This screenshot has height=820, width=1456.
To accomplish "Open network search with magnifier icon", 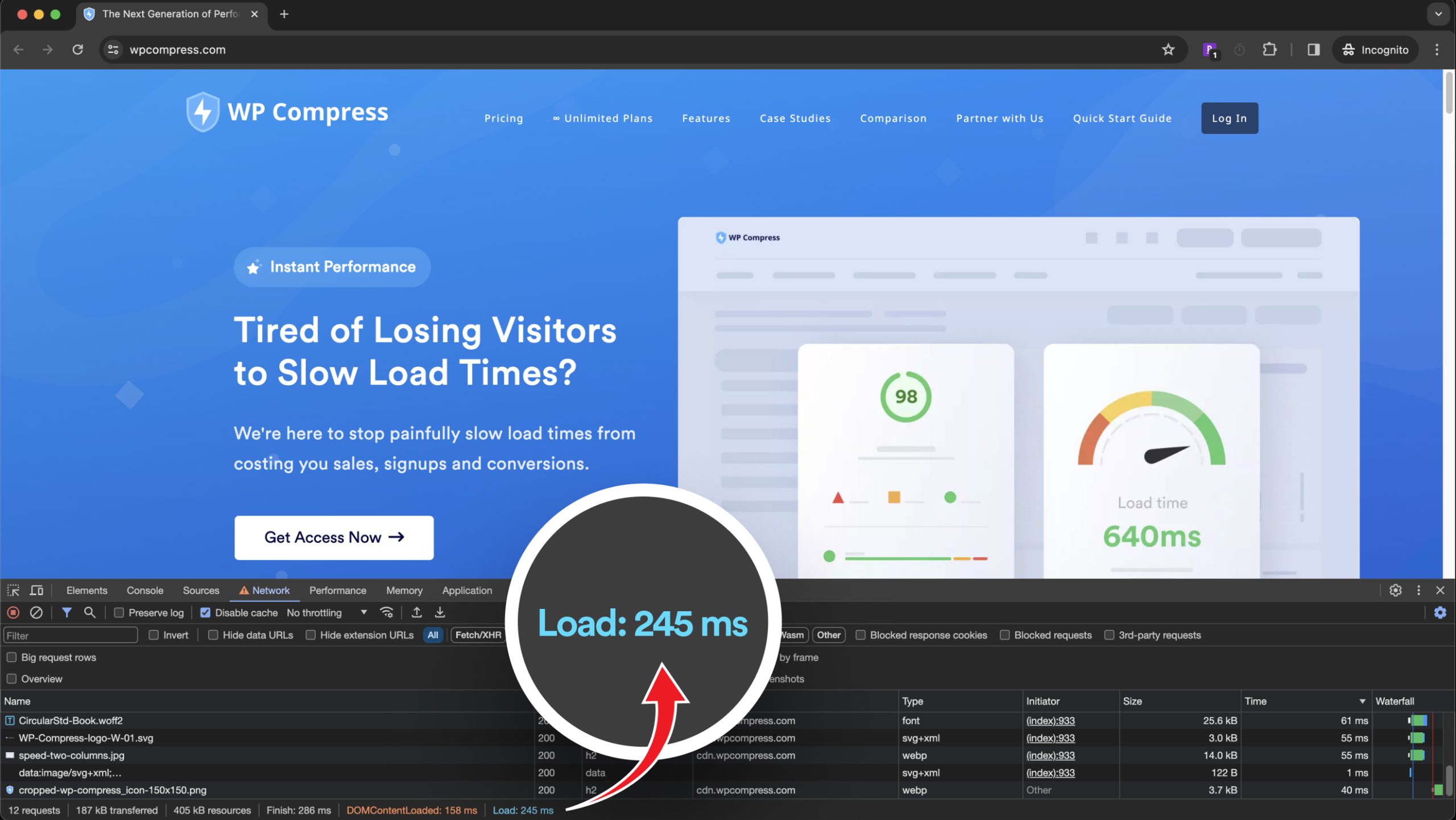I will pos(89,612).
